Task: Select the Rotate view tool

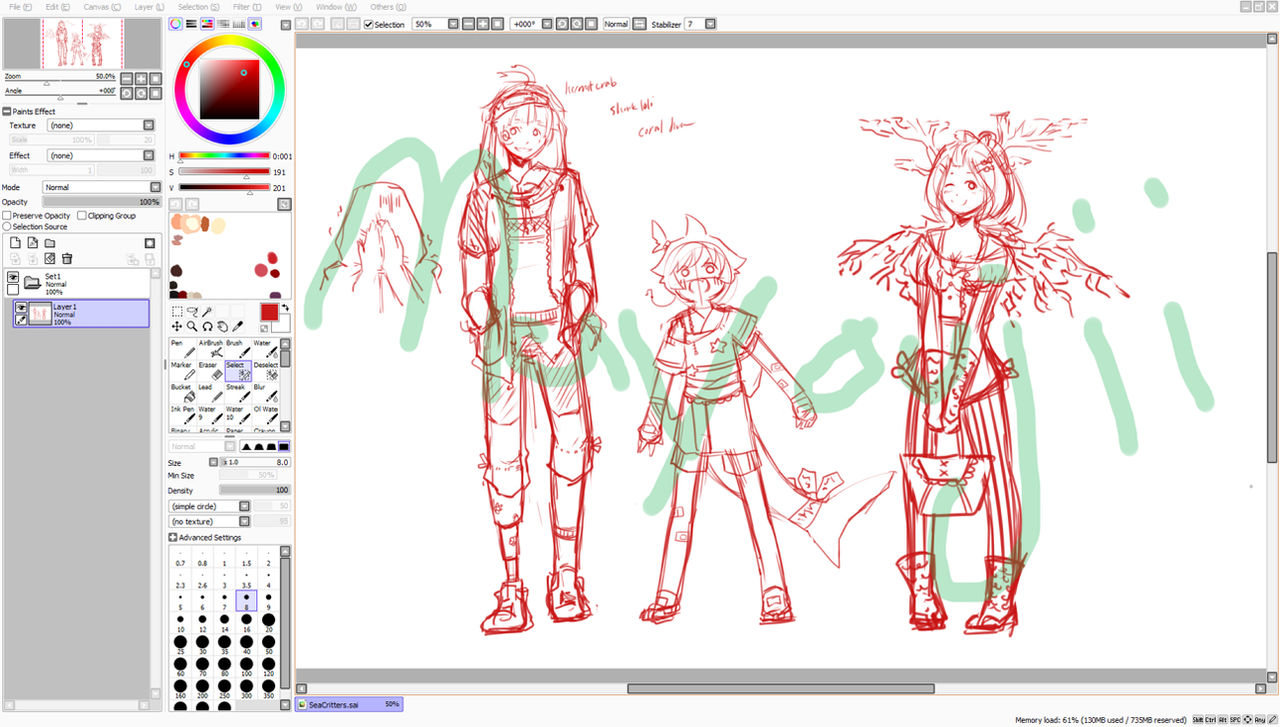Action: [207, 326]
